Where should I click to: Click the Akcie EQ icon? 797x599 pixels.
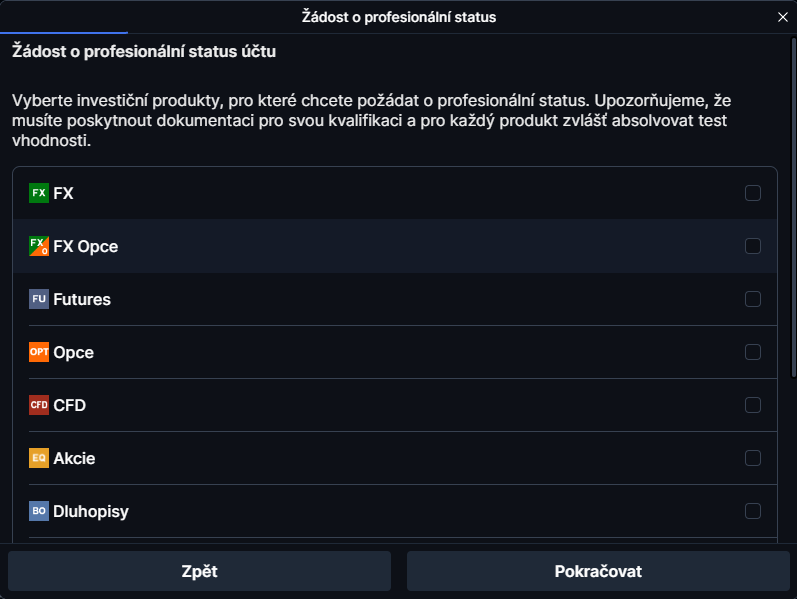[x=39, y=458]
